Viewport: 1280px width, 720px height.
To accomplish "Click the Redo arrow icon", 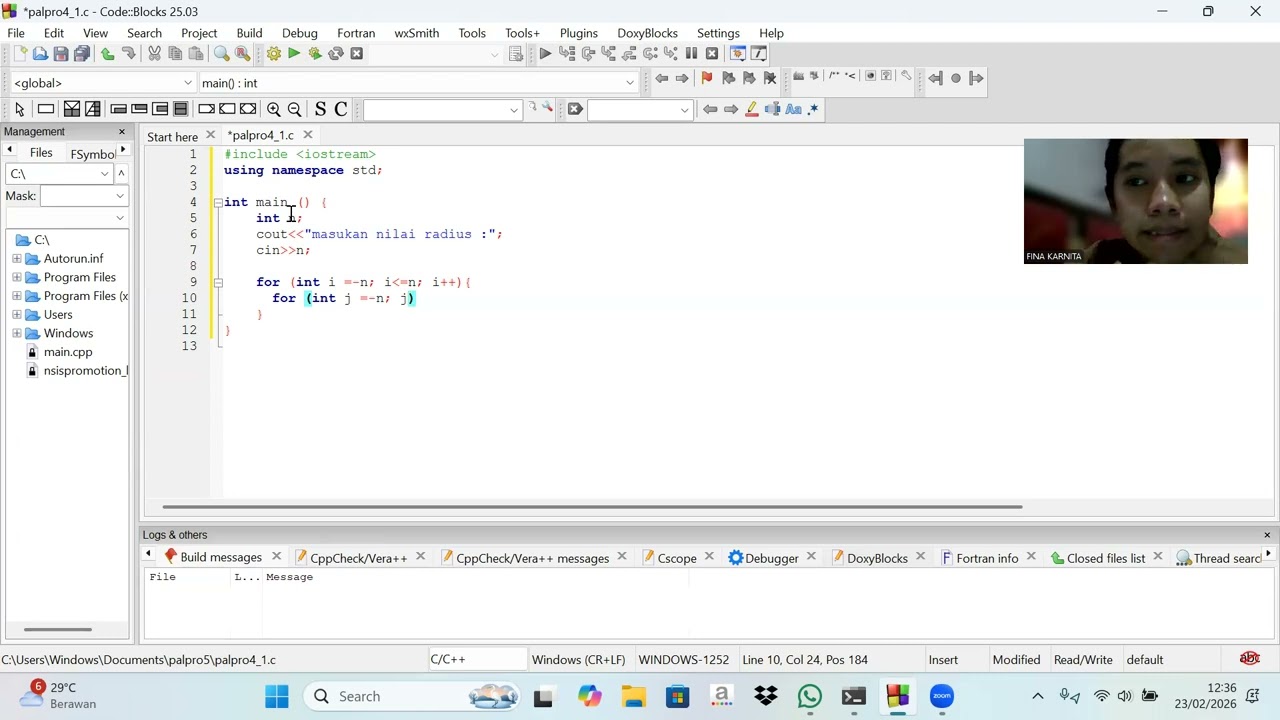I will tap(128, 54).
